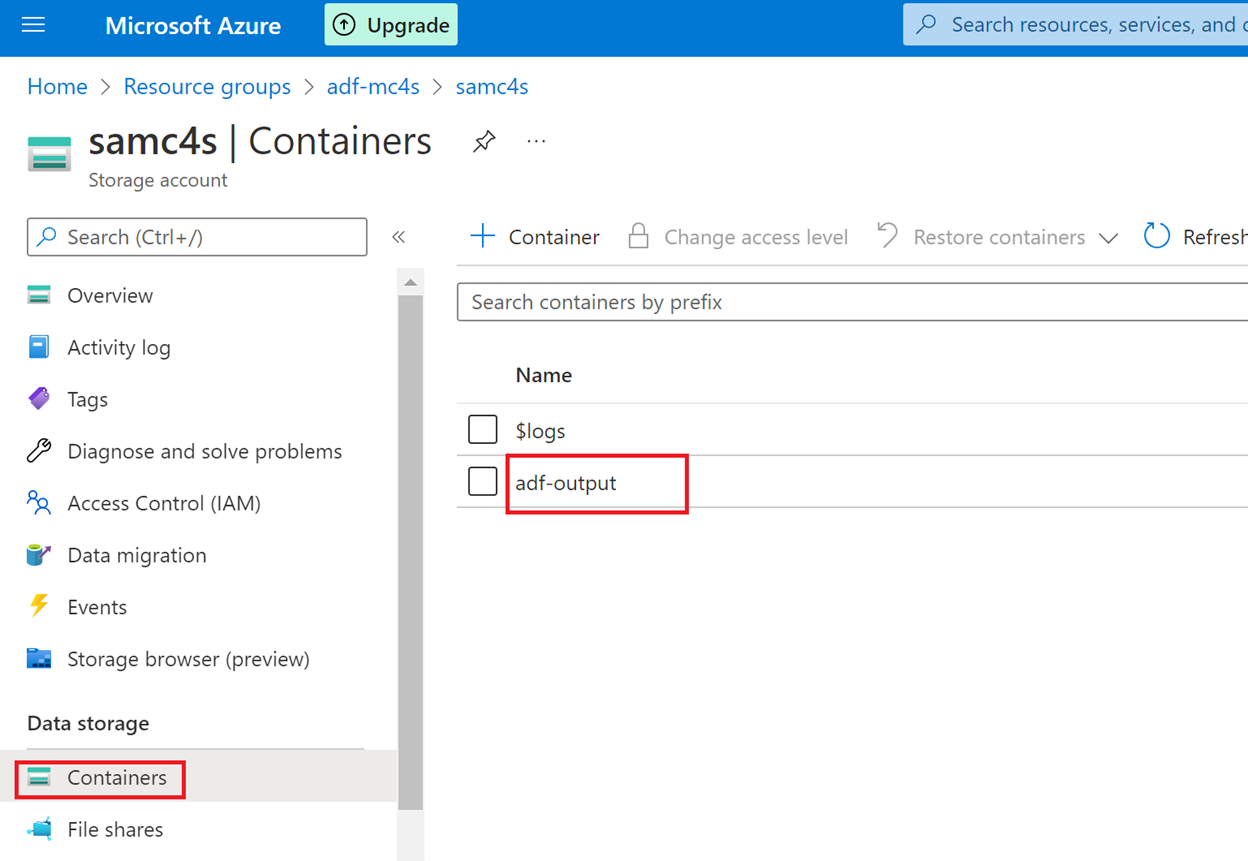Click Change access level

738,237
